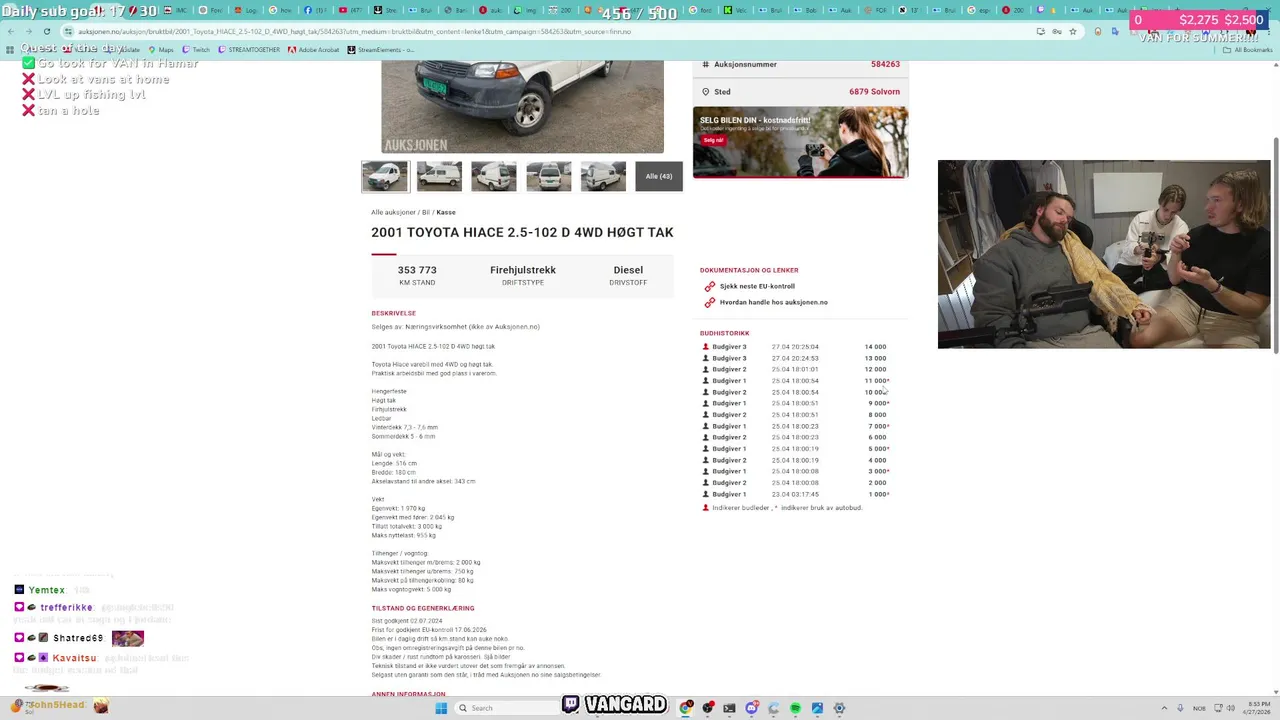This screenshot has width=1280, height=720.
Task: Open the 'Kasse' breadcrumb link
Action: (446, 212)
